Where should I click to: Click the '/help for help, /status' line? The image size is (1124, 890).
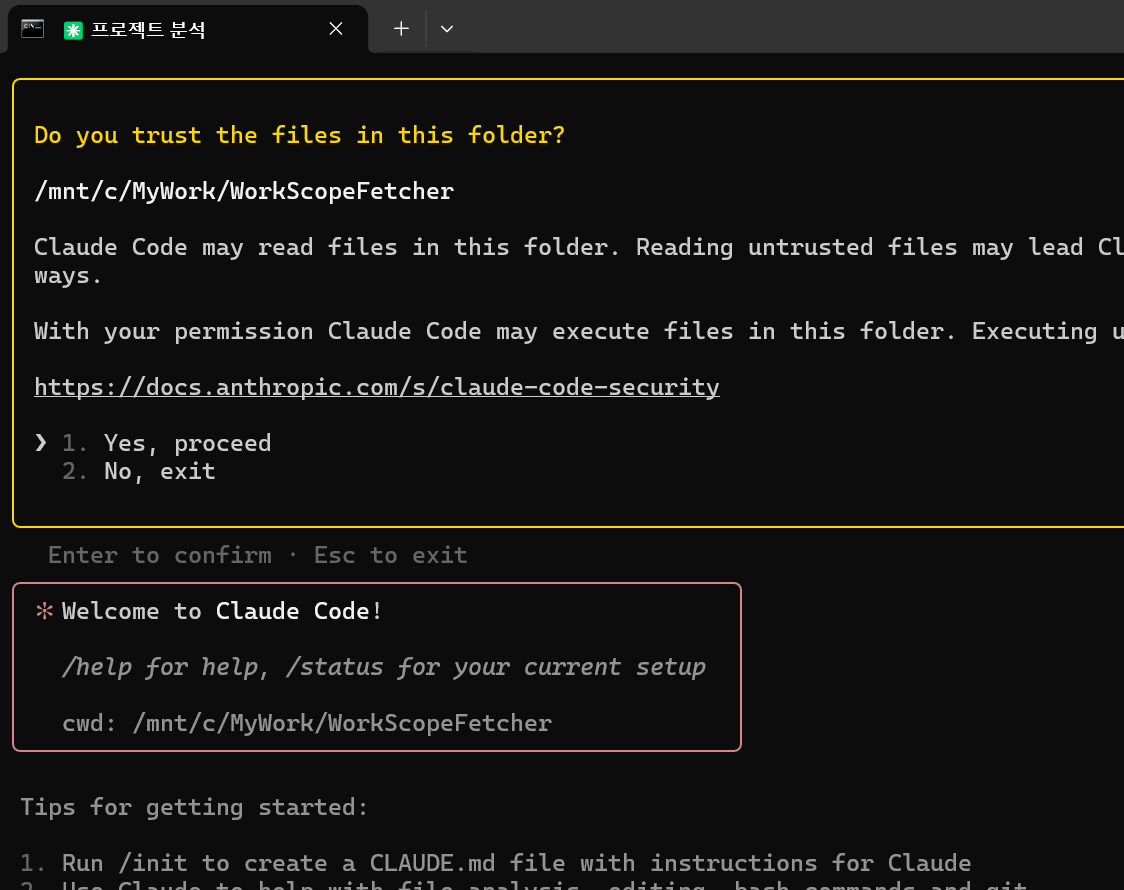384,667
